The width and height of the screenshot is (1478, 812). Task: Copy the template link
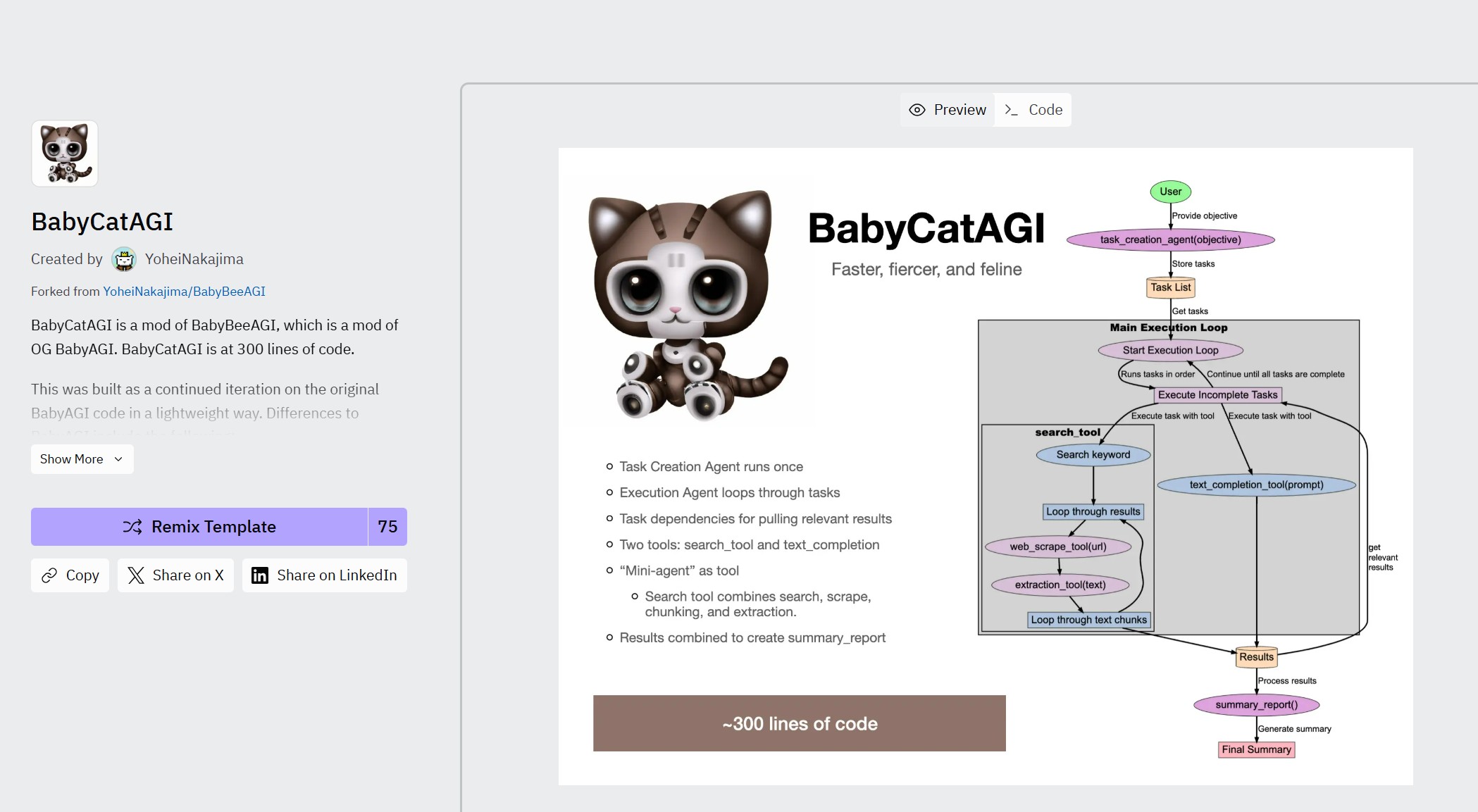pos(70,575)
